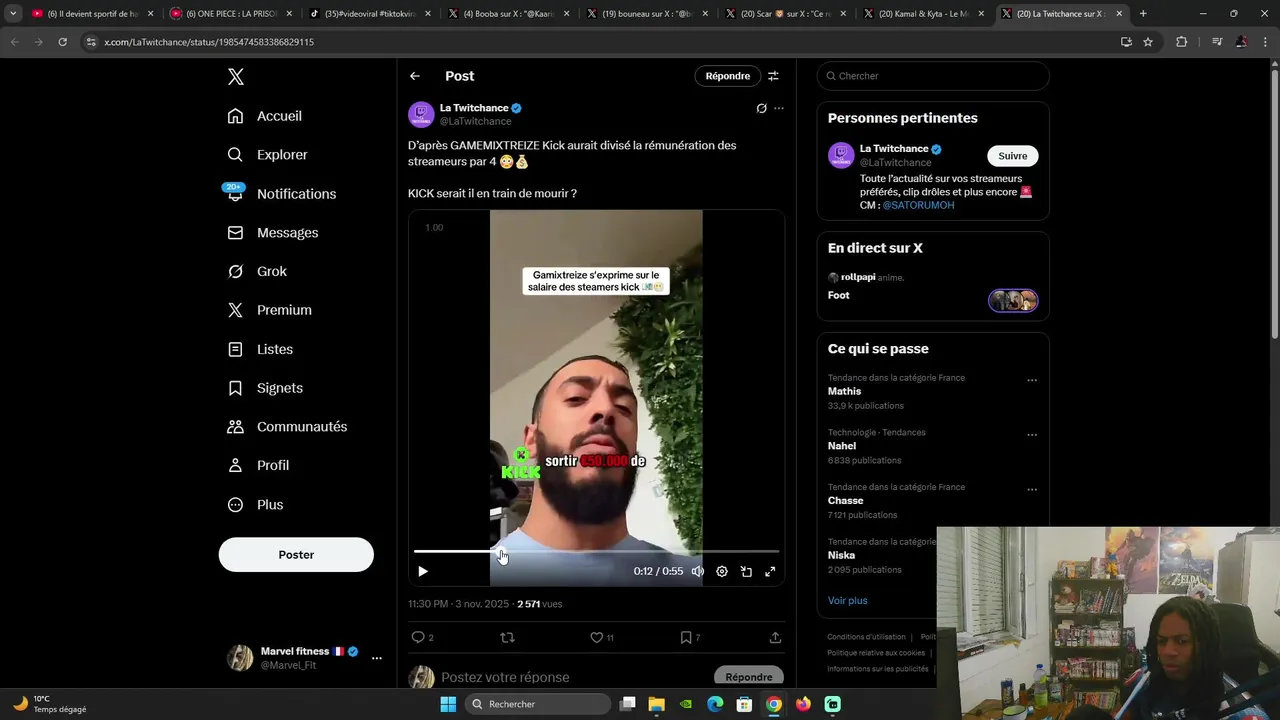1280x720 pixels.
Task: Click the taskbar Rechercher search box
Action: click(x=539, y=704)
